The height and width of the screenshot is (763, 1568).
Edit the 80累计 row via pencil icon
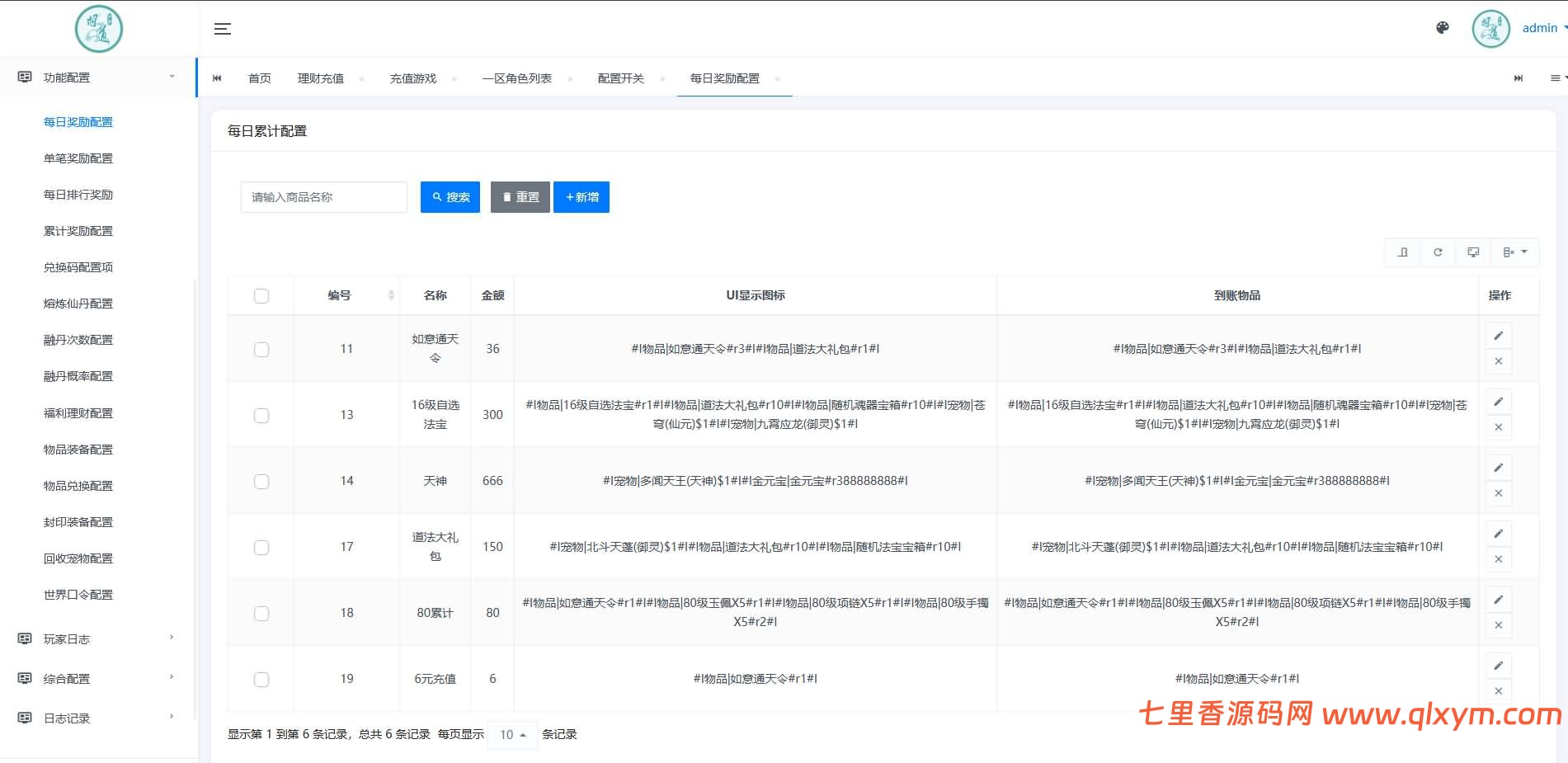click(1498, 599)
